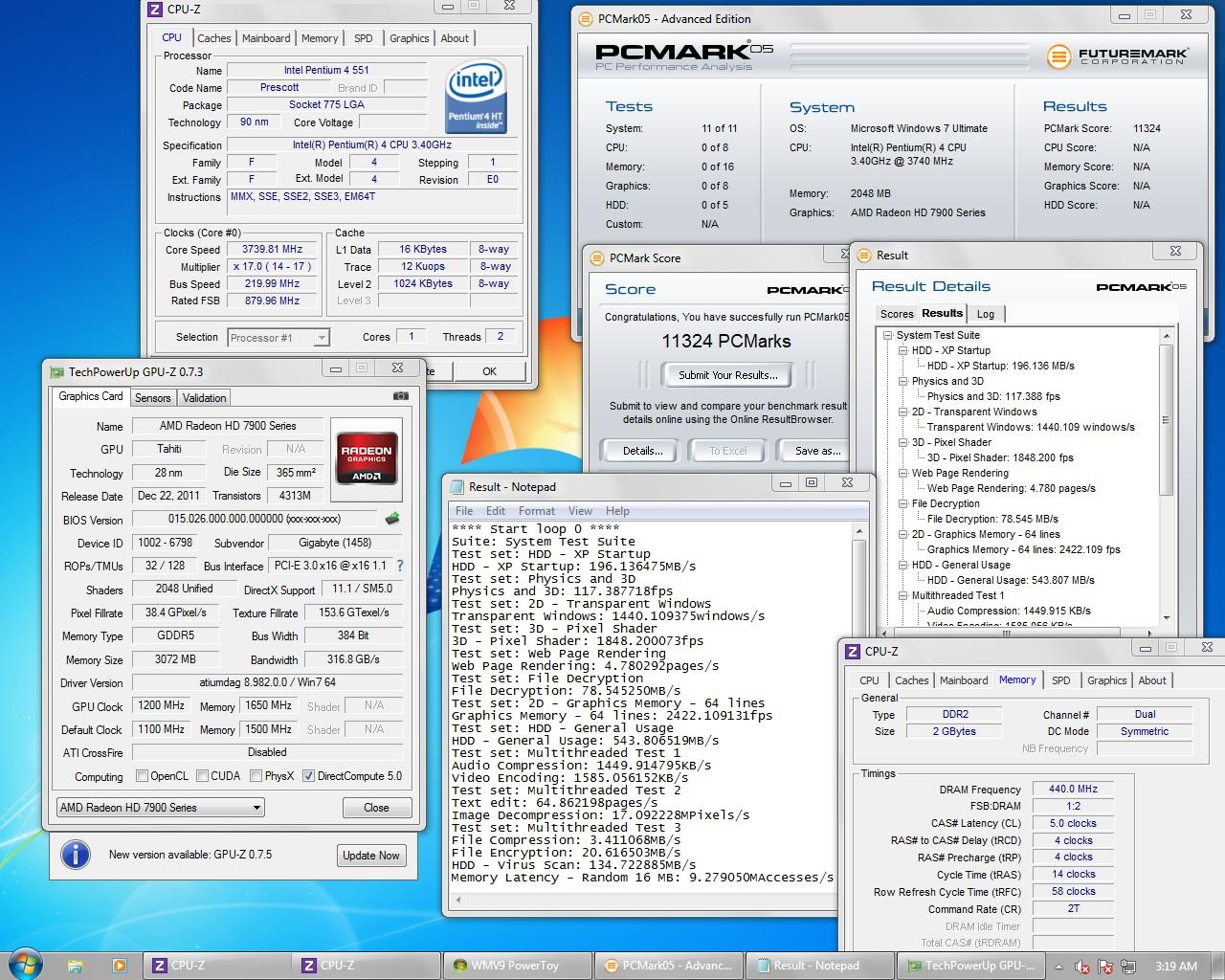Click the blue info icon in GPU-Z update bar

point(75,855)
